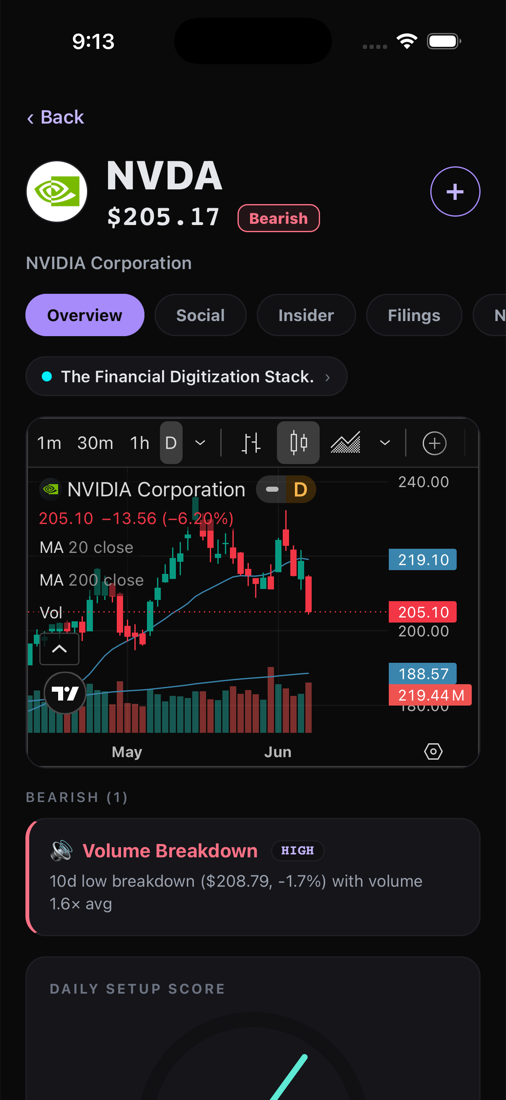Open chart settings hexagon icon
Image resolution: width=506 pixels, height=1100 pixels.
click(434, 751)
